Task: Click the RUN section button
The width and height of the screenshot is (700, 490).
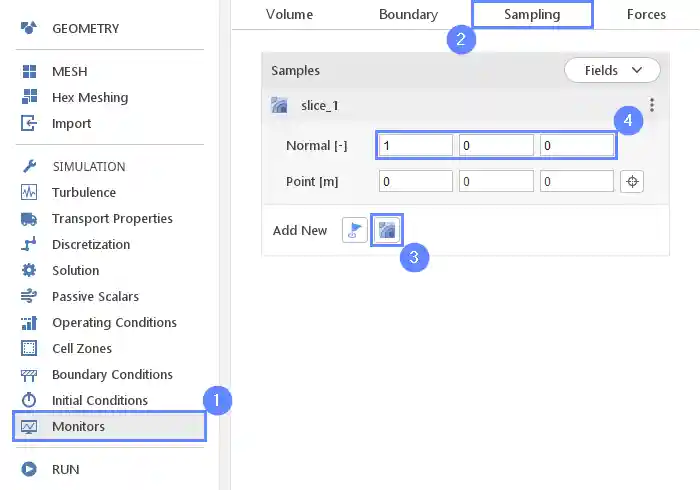Action: (x=65, y=469)
